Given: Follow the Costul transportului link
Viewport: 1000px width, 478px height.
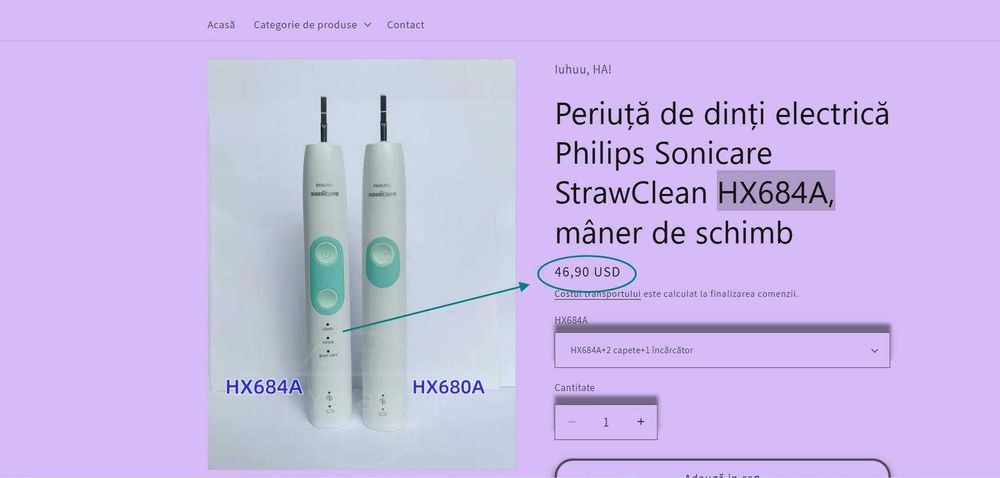Looking at the screenshot, I should pos(598,294).
